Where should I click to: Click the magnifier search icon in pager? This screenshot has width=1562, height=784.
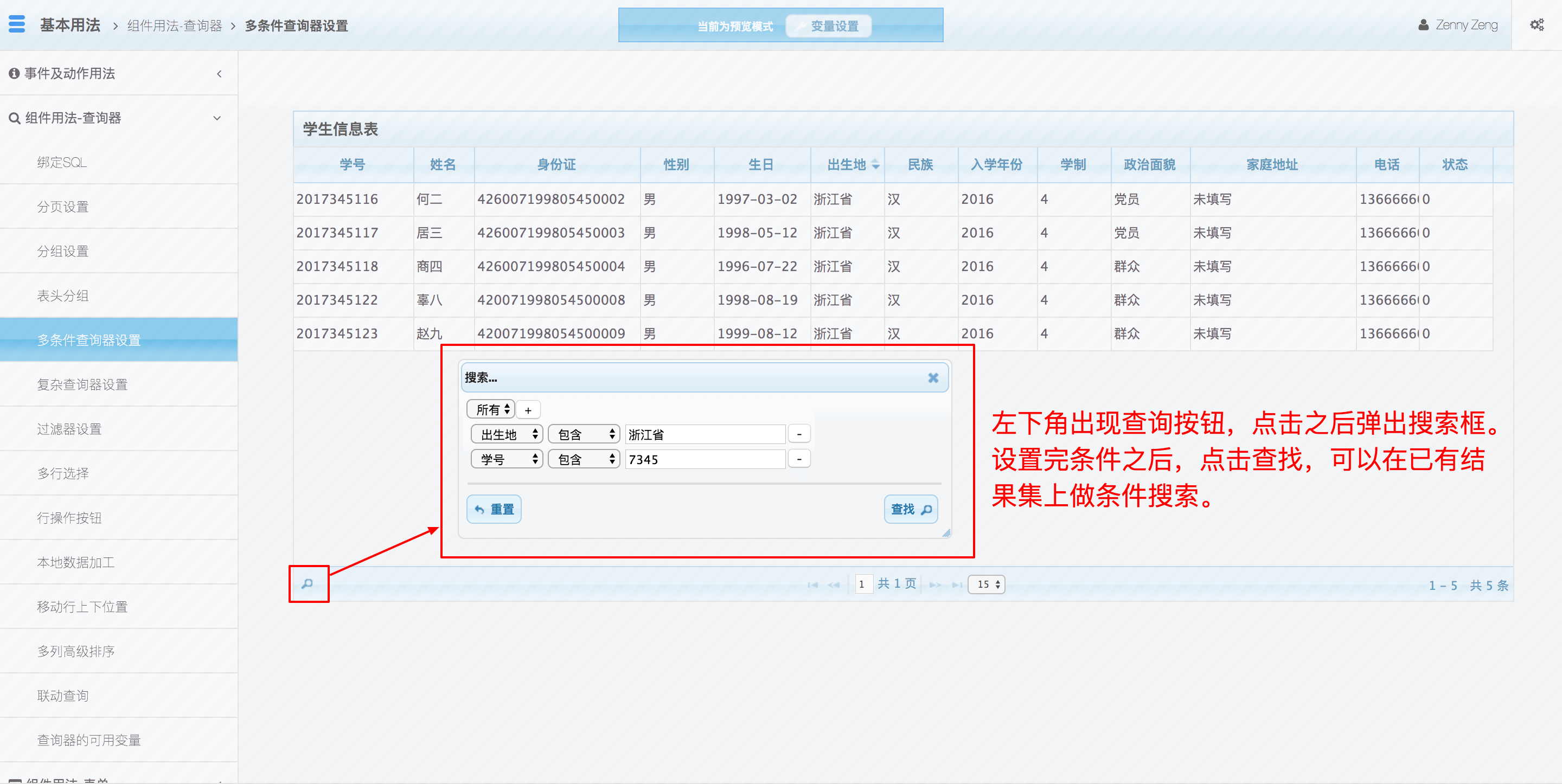(x=308, y=583)
